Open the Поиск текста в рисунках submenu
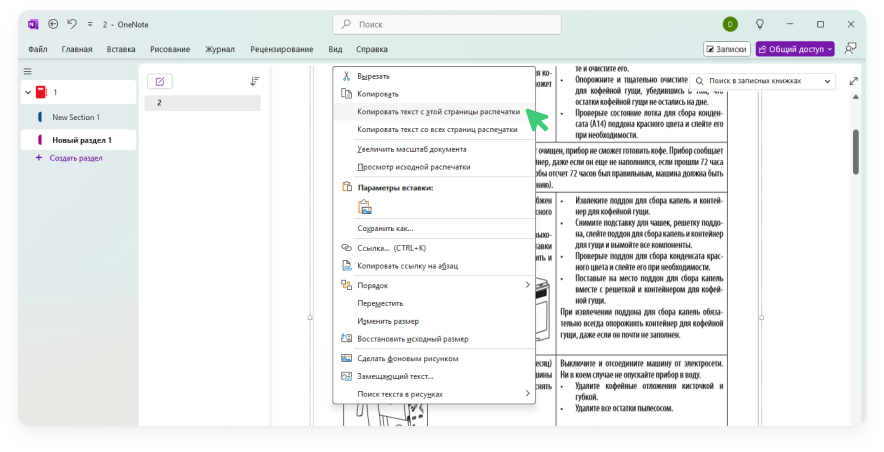Screen dimensions: 884x452 (434, 394)
